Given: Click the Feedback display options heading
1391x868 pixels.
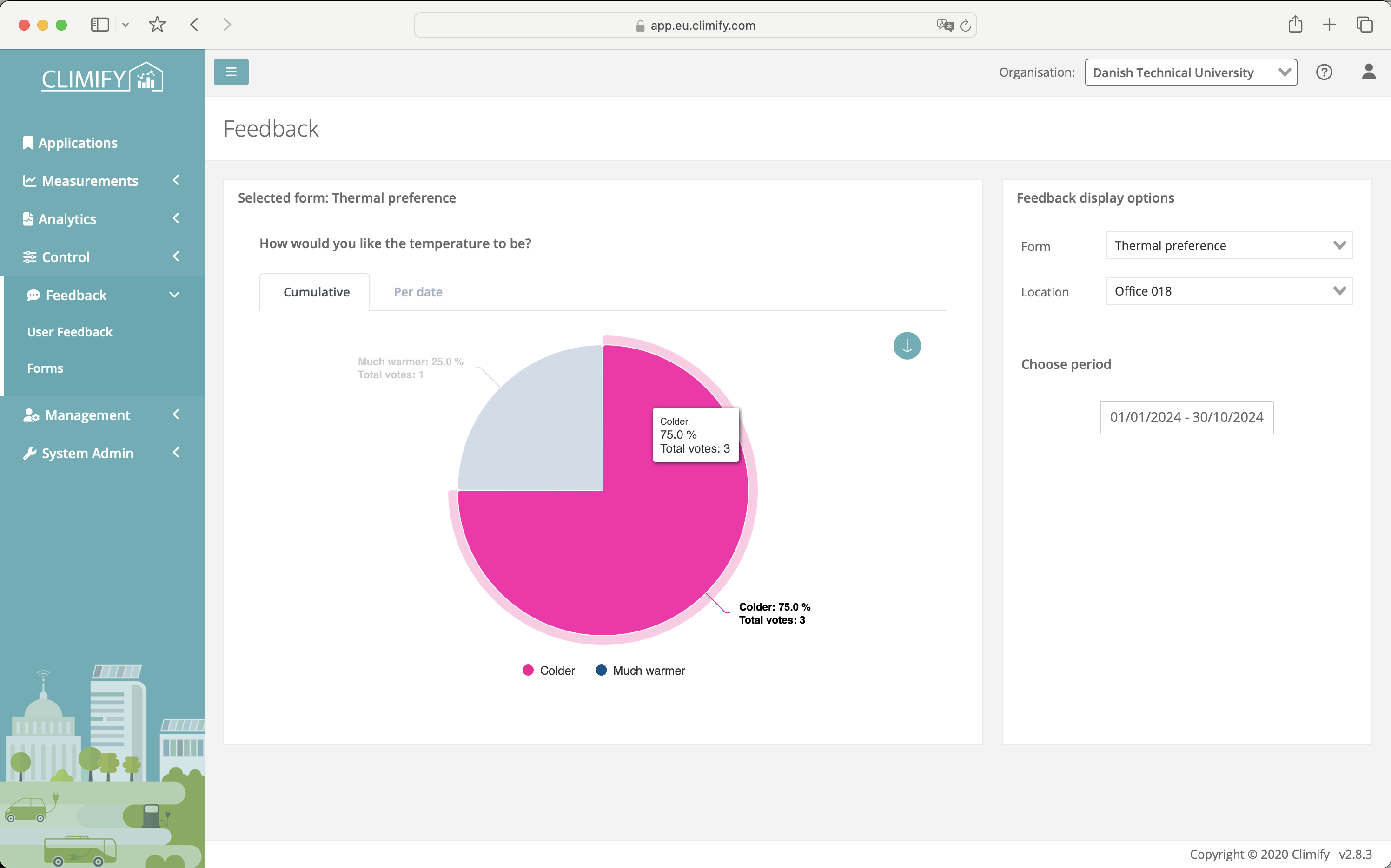Looking at the screenshot, I should pos(1095,198).
